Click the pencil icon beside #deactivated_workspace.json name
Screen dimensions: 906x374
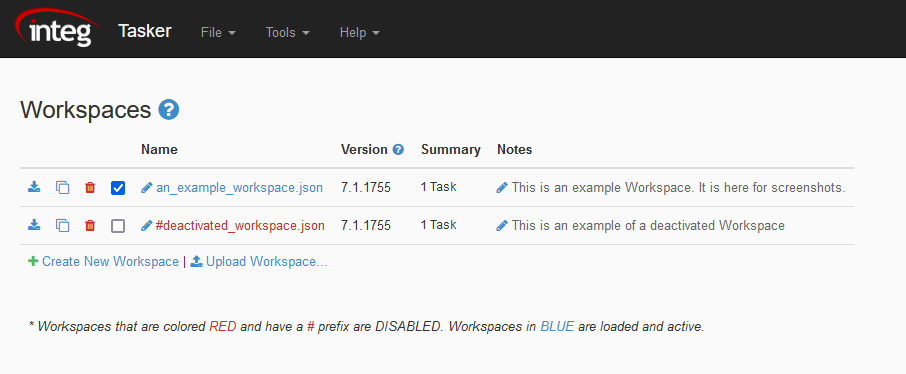click(x=147, y=225)
